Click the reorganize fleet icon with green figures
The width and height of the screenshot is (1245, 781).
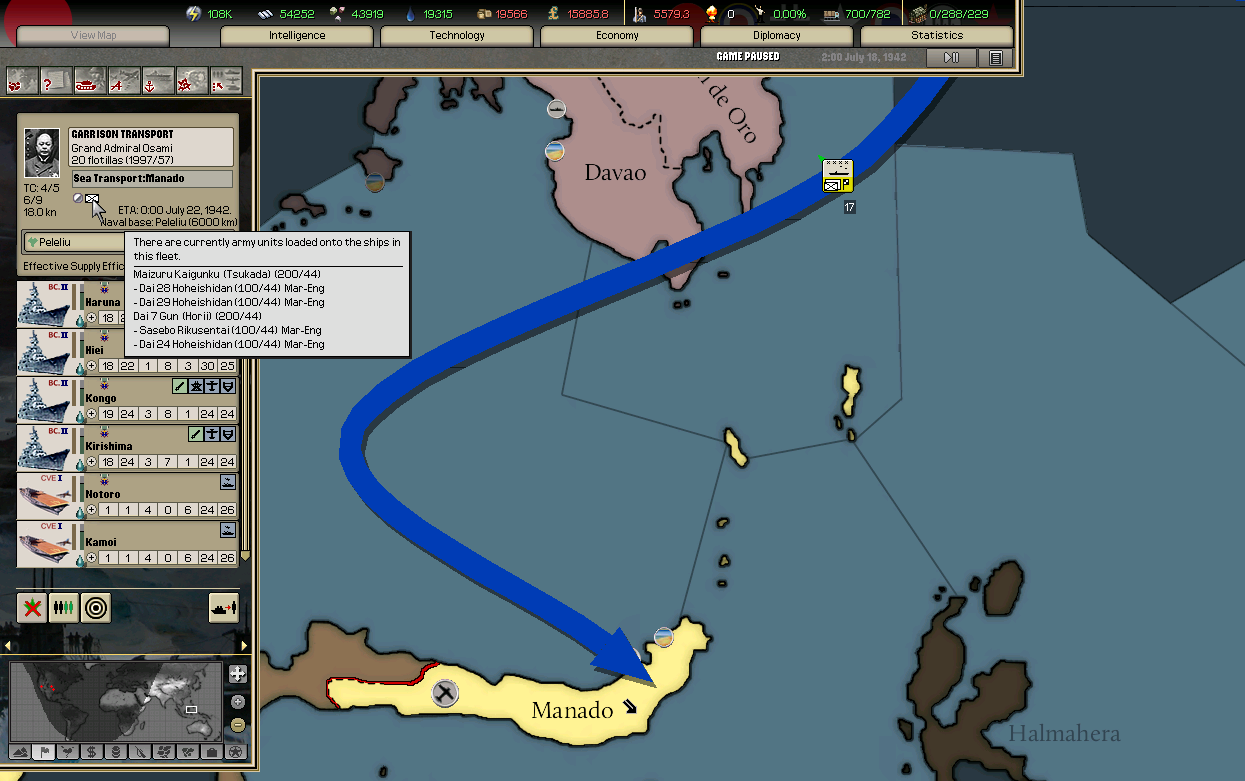(x=64, y=608)
